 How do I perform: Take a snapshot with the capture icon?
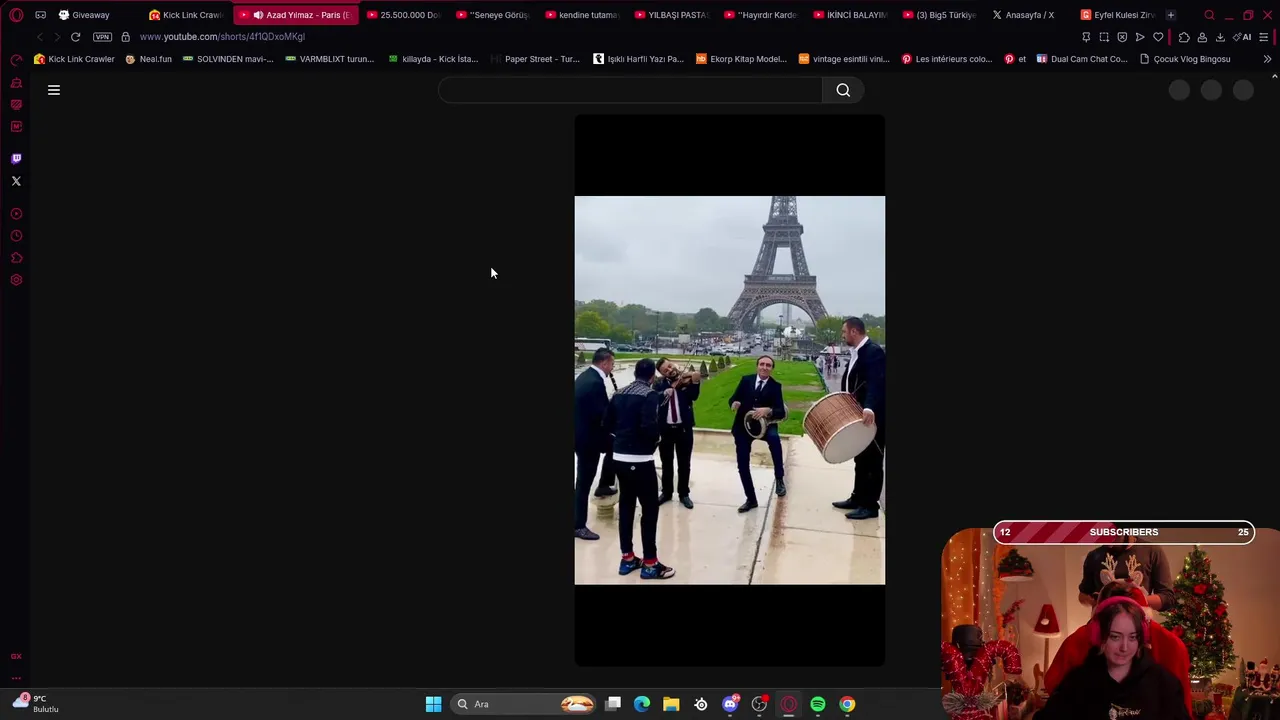tap(1104, 37)
